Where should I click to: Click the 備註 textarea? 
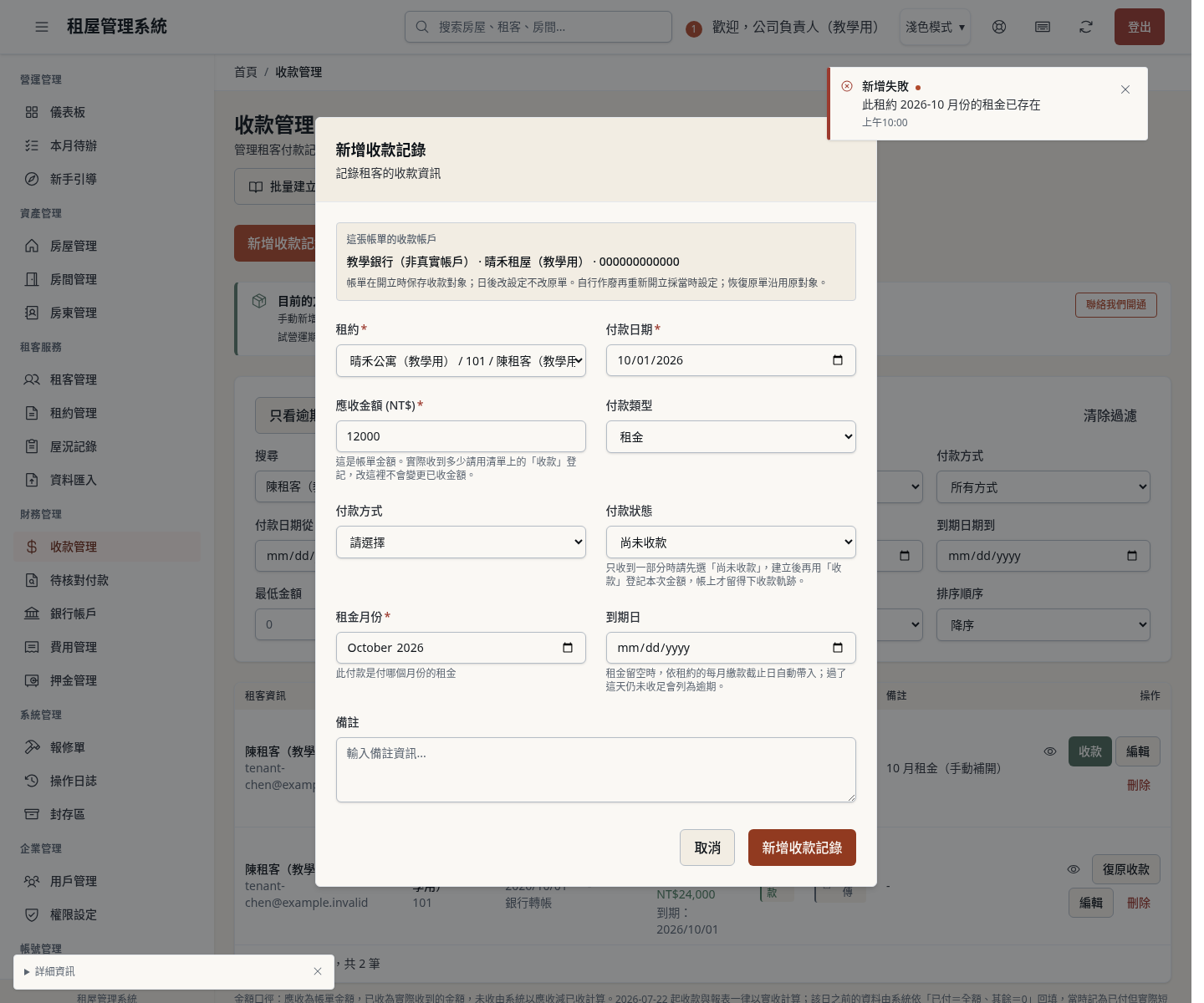click(596, 770)
